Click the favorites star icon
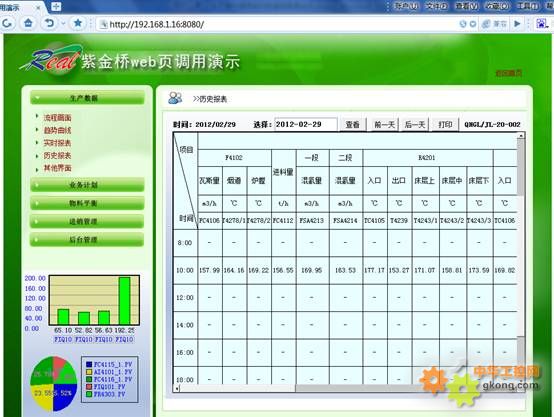 (x=78, y=23)
